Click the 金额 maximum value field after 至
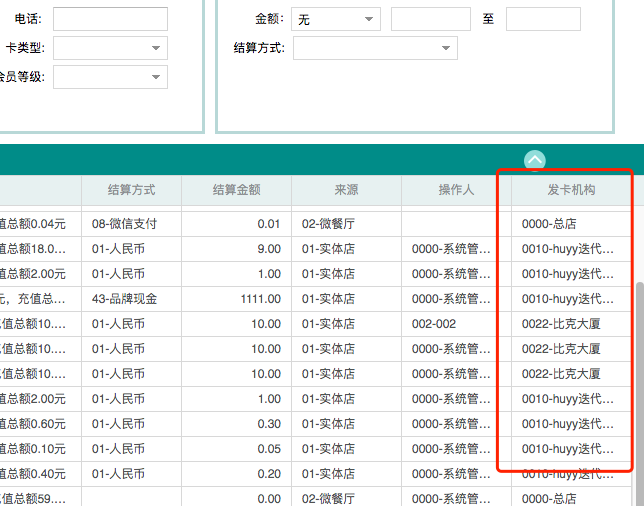Screen dimensions: 644x506 pos(543,19)
